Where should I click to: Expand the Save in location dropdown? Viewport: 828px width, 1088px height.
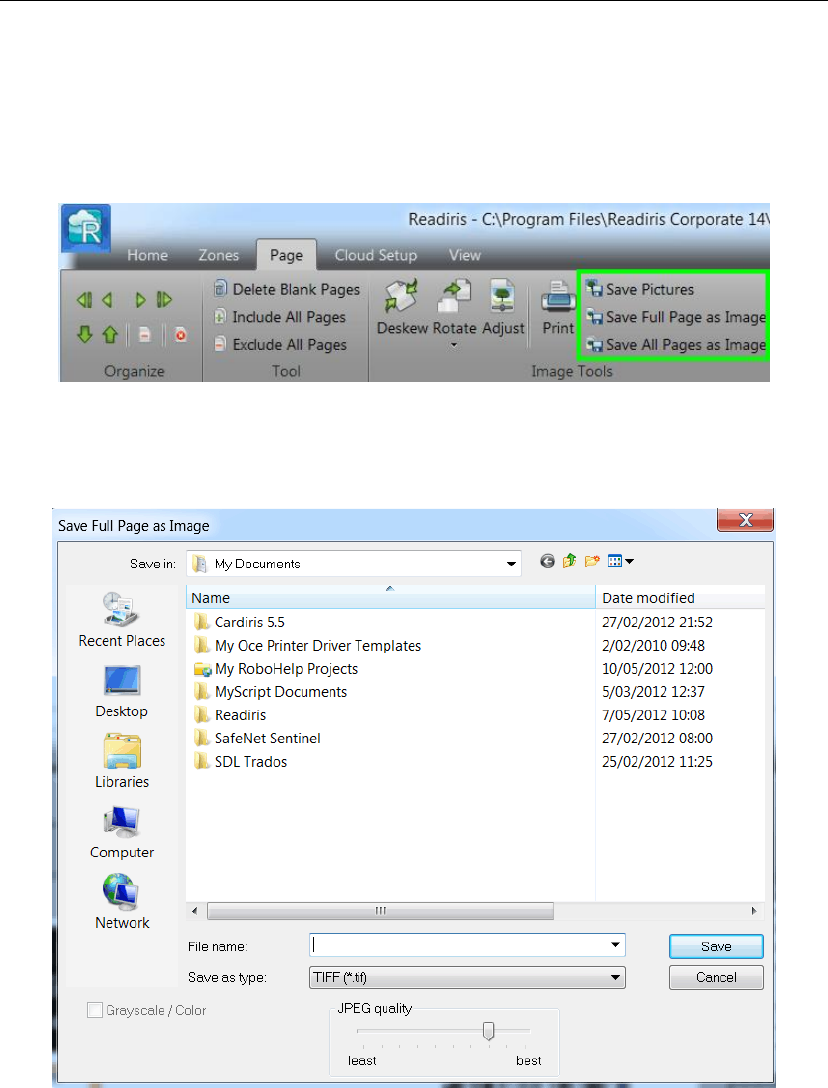512,563
